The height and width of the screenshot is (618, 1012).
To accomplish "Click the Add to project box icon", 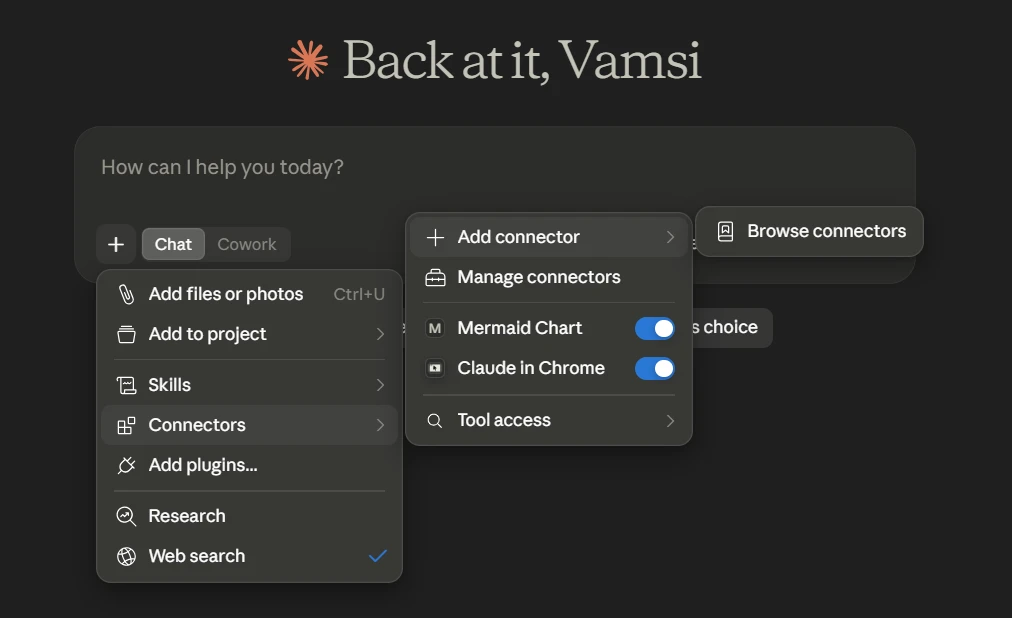I will coord(126,334).
